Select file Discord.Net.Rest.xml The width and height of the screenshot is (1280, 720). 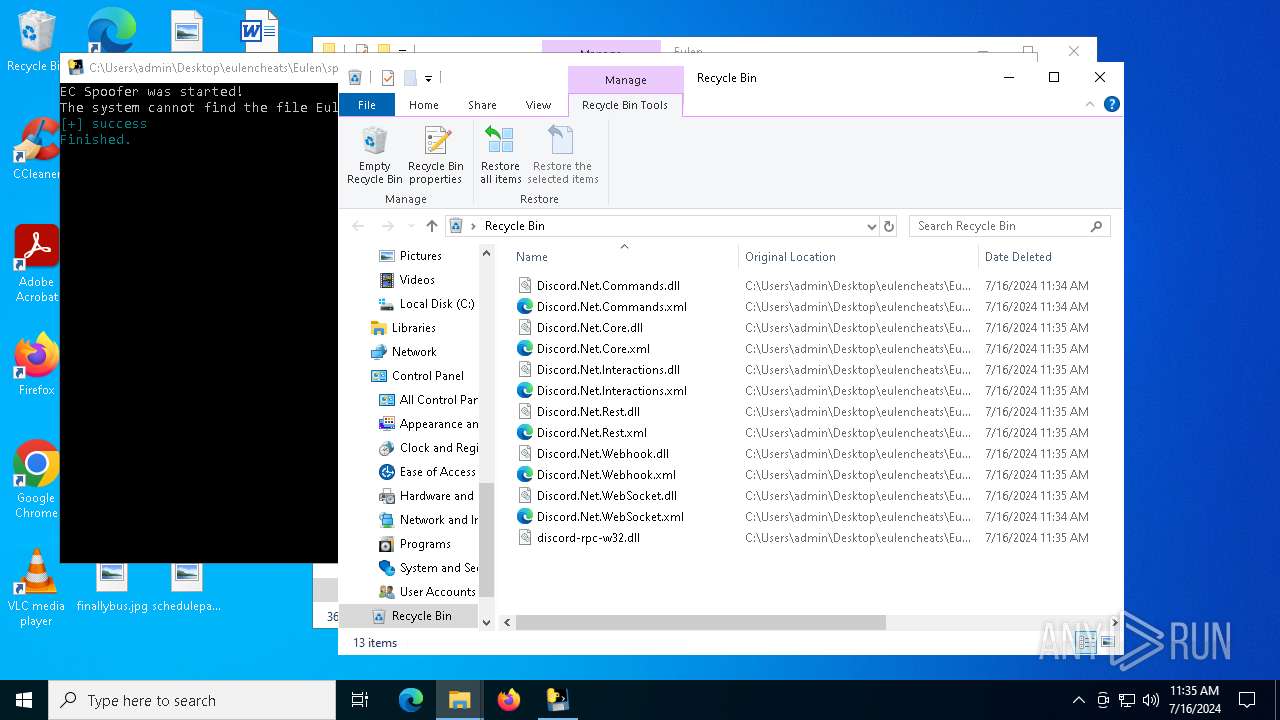[x=591, y=433]
